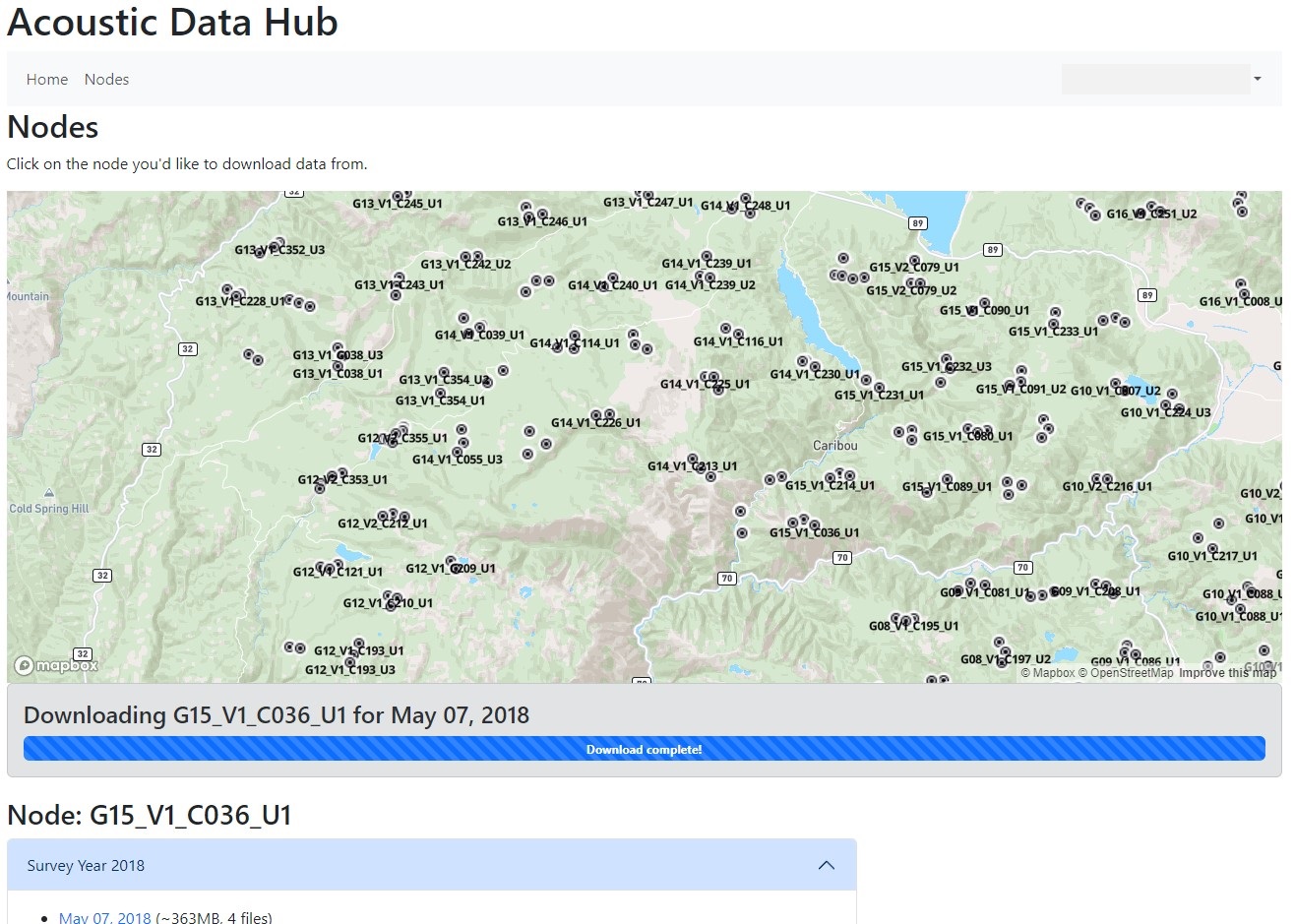Select node label G13_V1_C246_U1 on the map
Screen dimensions: 1294x924
coord(542,221)
